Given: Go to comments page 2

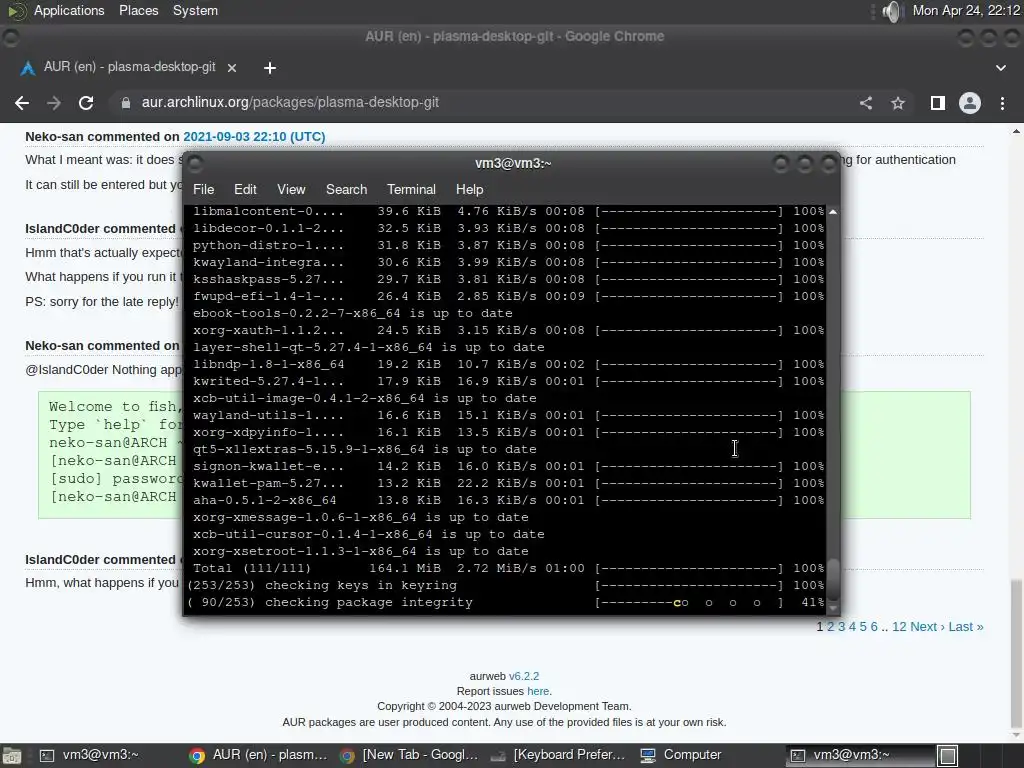Looking at the screenshot, I should click(831, 627).
